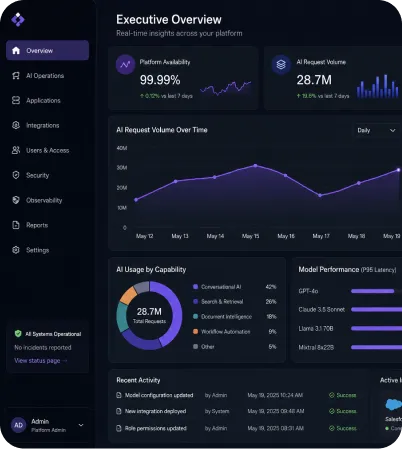Viewport: 402px width, 449px height.
Task: Click success check icon in Model configuration row
Action: pos(332,395)
